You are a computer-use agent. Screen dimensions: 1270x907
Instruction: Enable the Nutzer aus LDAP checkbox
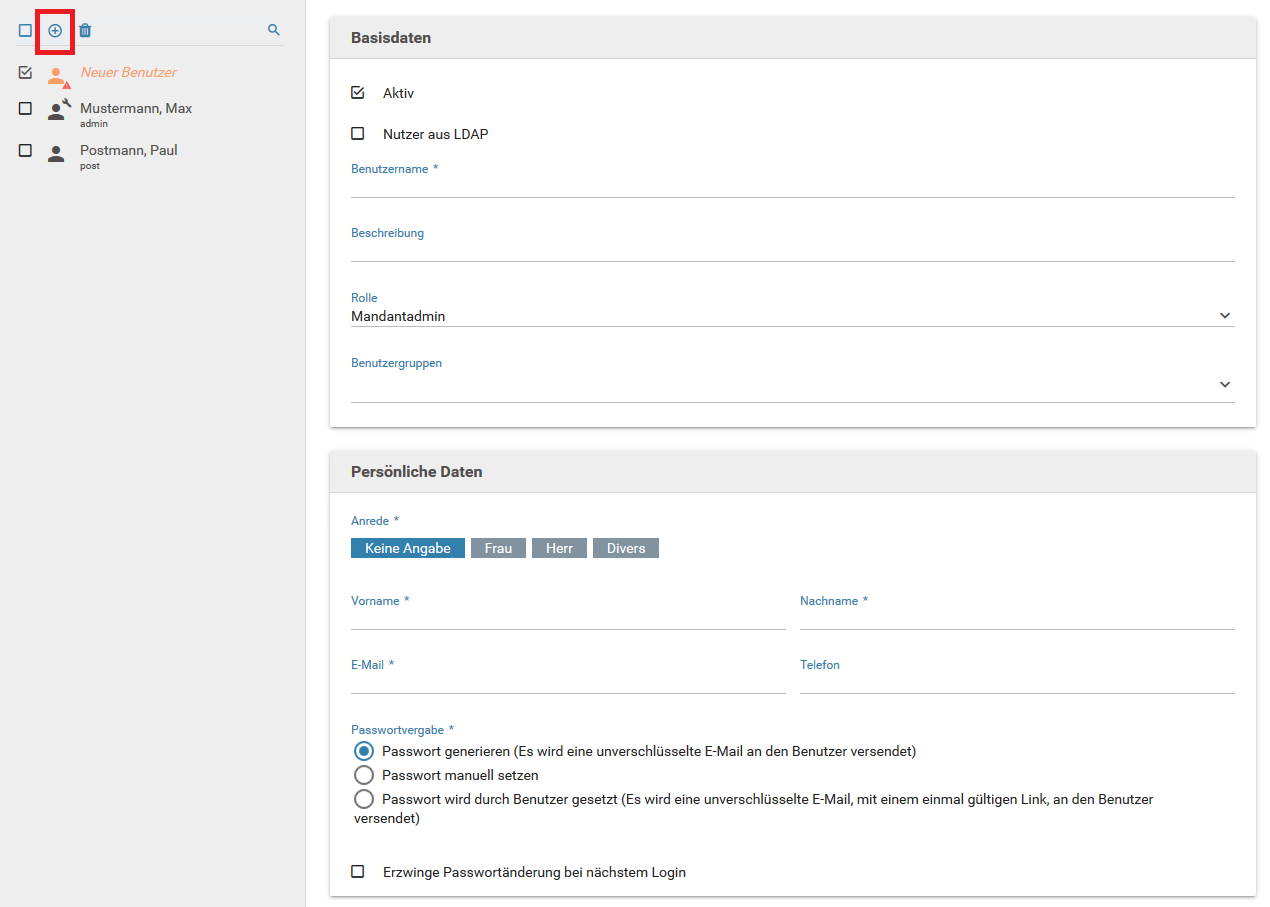coord(358,134)
